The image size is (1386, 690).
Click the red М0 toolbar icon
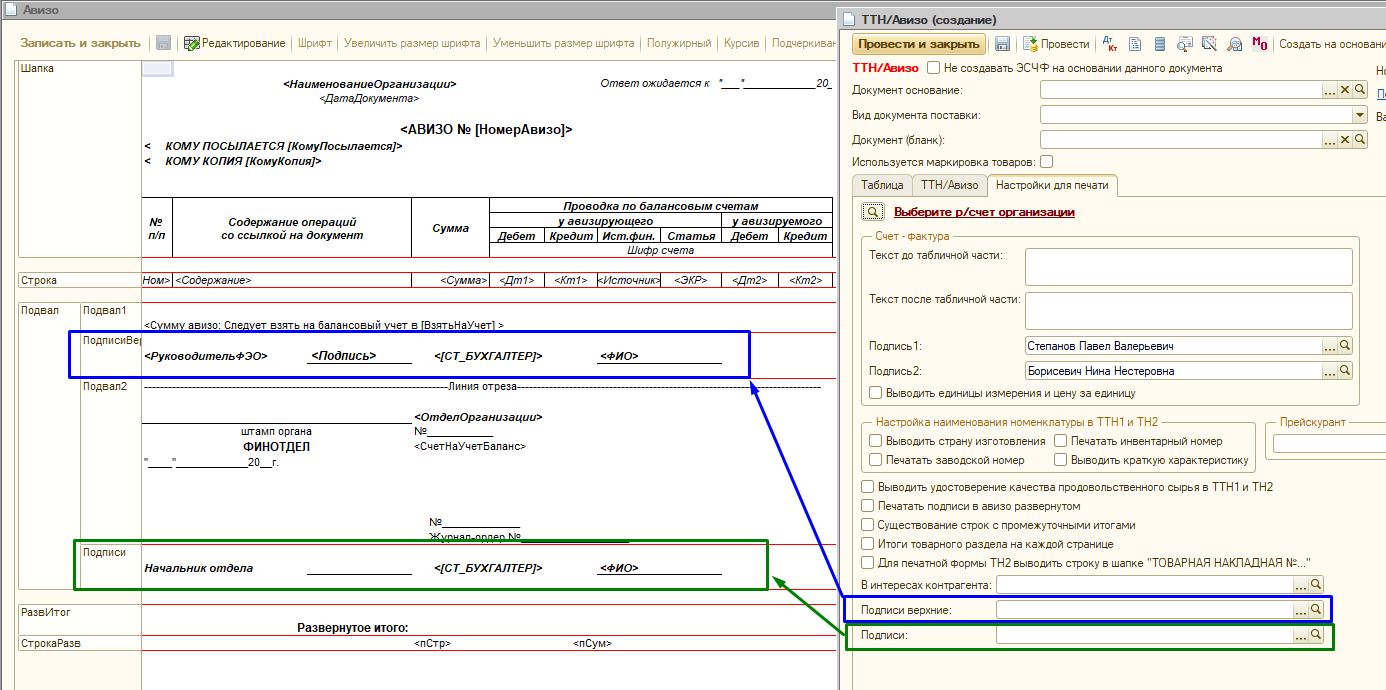click(1260, 44)
